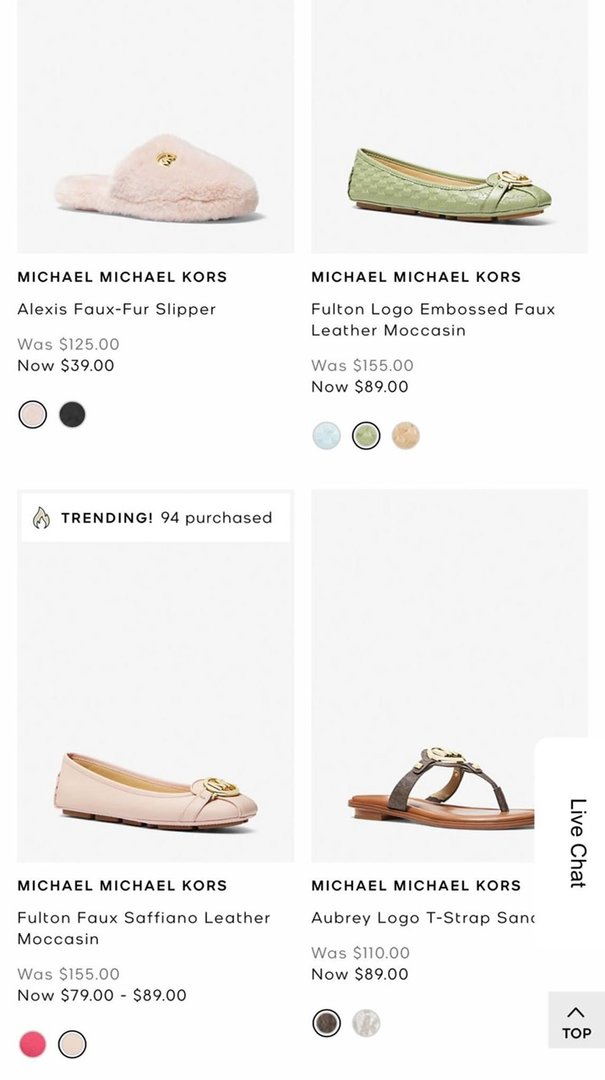Pick brown Aubrey T-Strap Sandal color
The height and width of the screenshot is (1080, 605).
click(x=327, y=1023)
